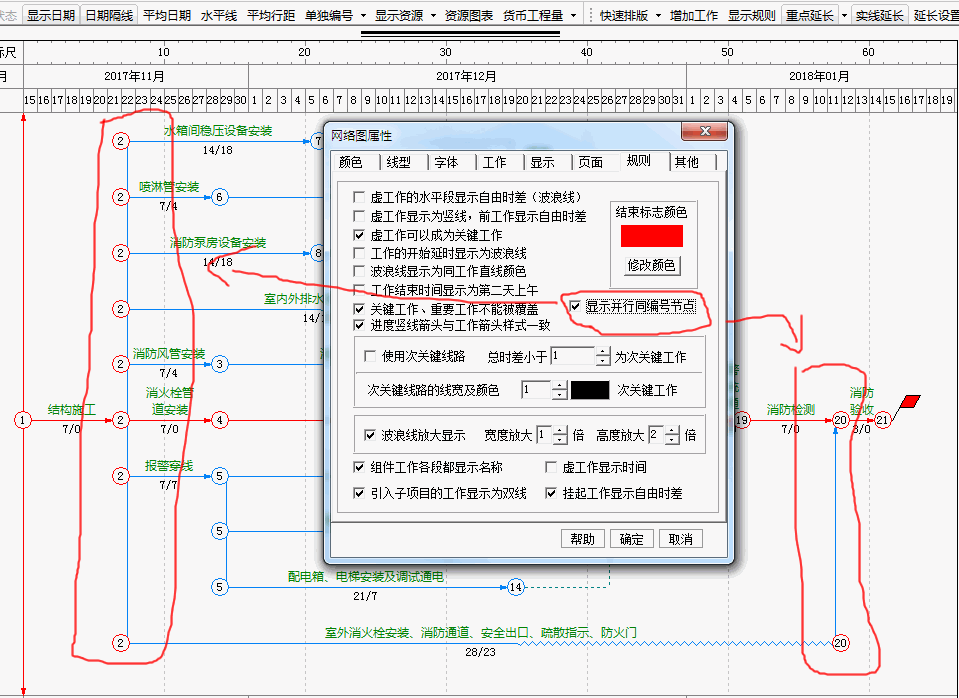The image size is (959, 698).
Task: Open 货币工程量 dropdown arrow
Action: 574,15
